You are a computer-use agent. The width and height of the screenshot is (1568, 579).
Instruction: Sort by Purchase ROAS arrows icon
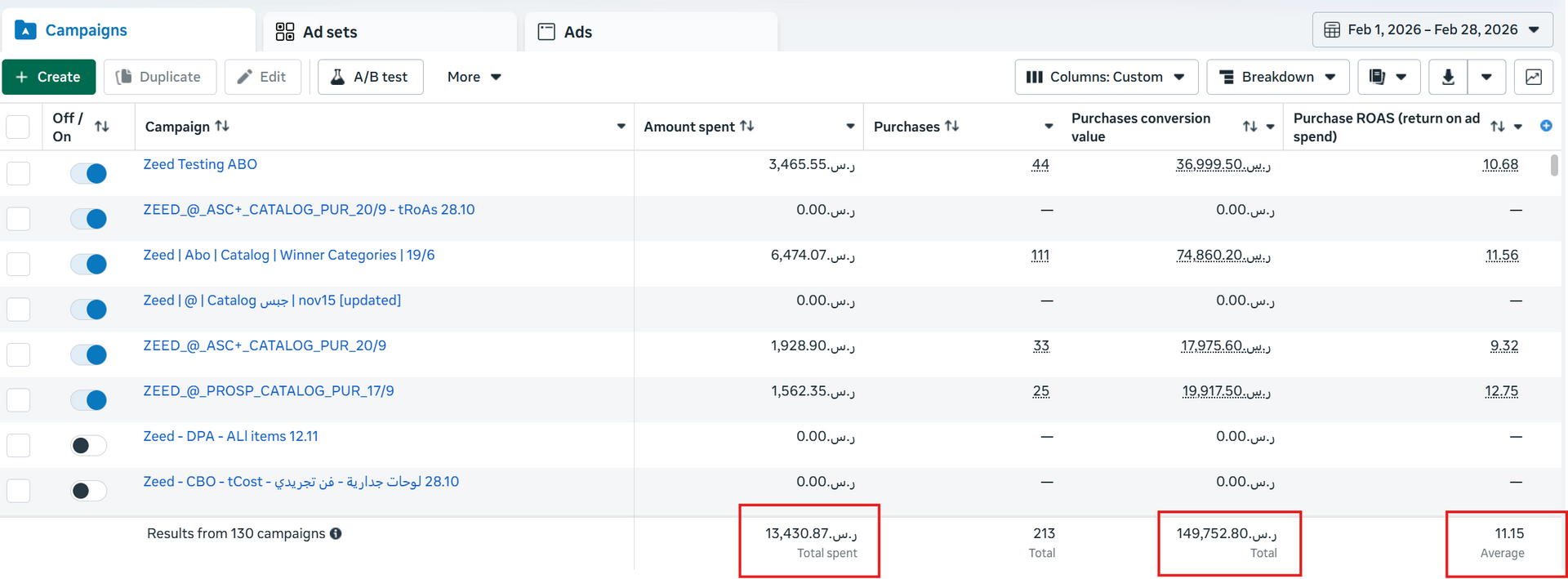click(1497, 127)
